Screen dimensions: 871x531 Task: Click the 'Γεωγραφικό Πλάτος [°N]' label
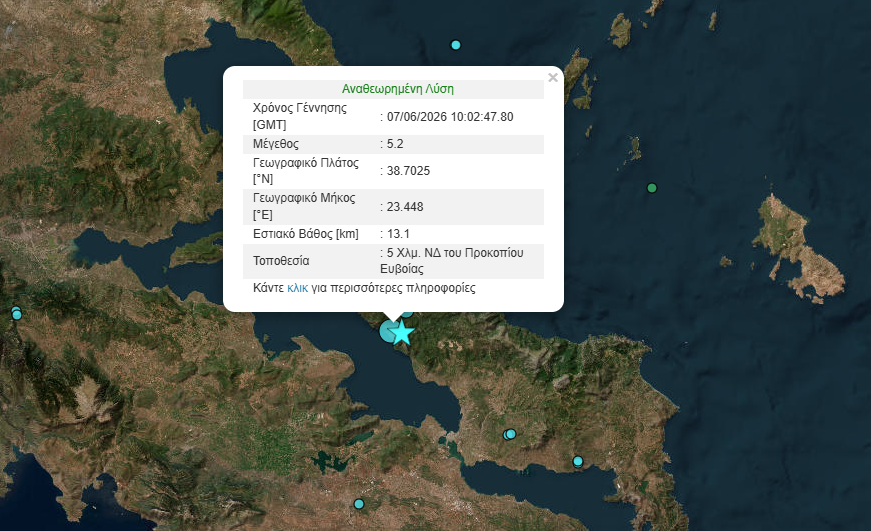[x=306, y=171]
